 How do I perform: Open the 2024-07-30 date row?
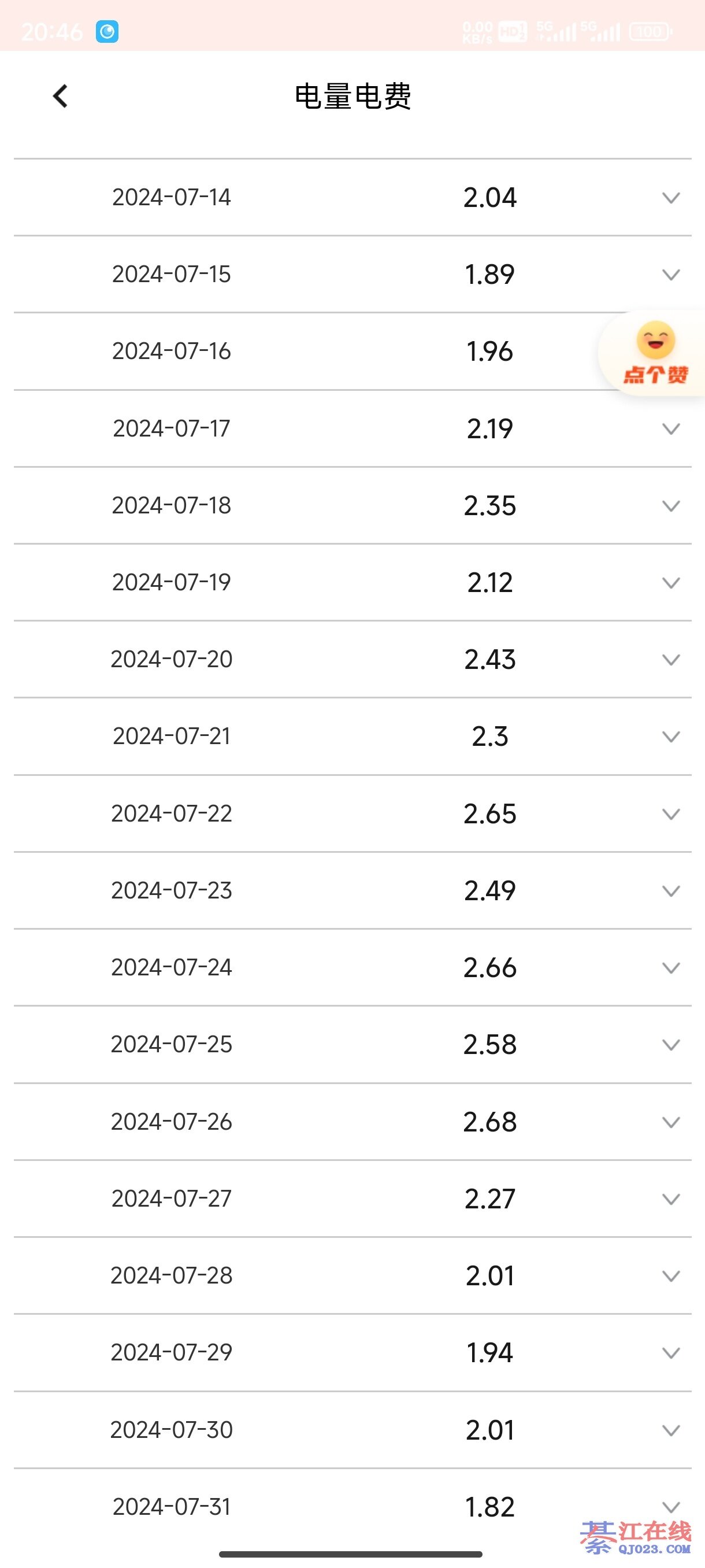click(172, 1430)
